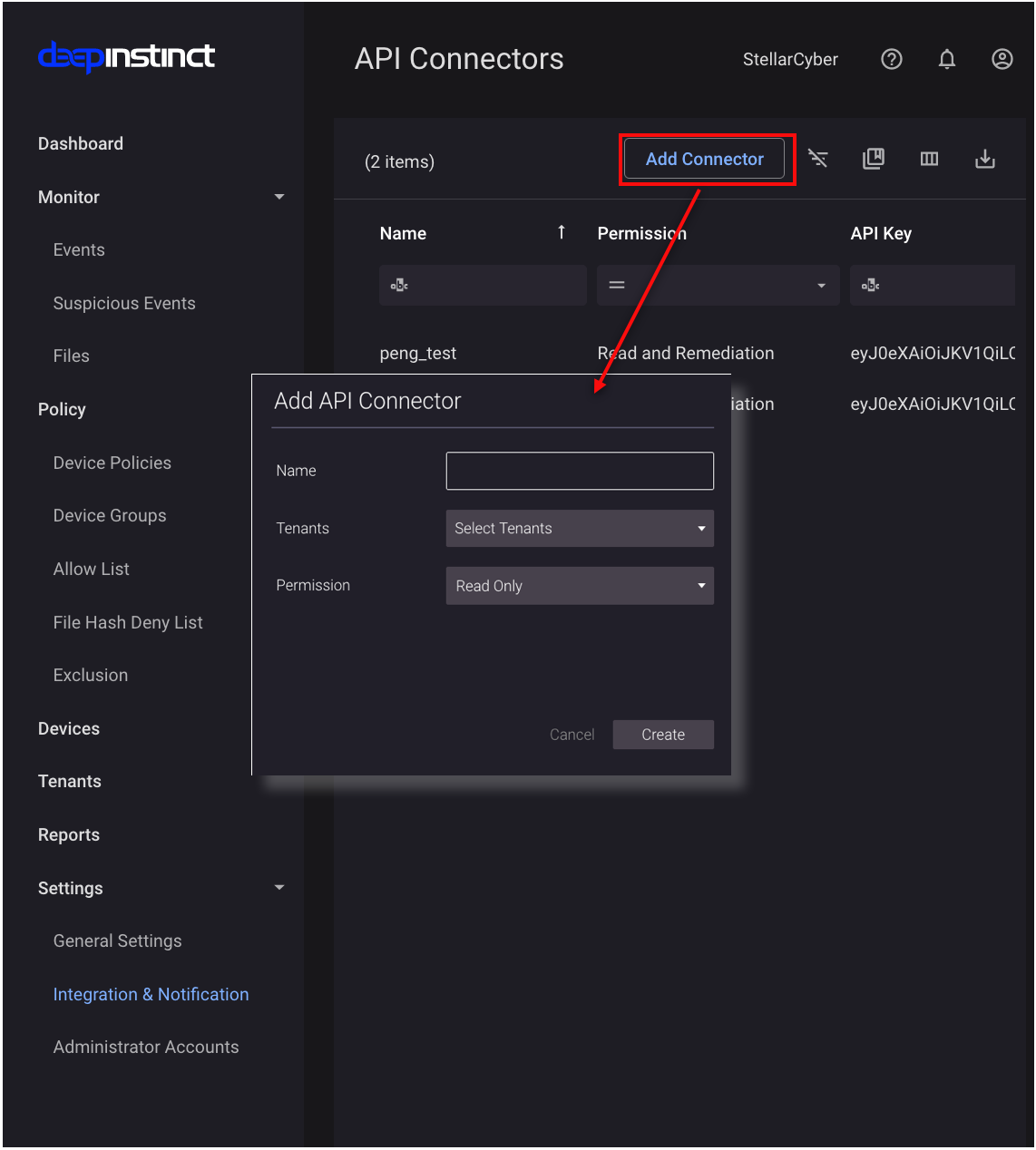The height and width of the screenshot is (1150, 1036).
Task: Open the user account icon
Action: [x=1002, y=59]
